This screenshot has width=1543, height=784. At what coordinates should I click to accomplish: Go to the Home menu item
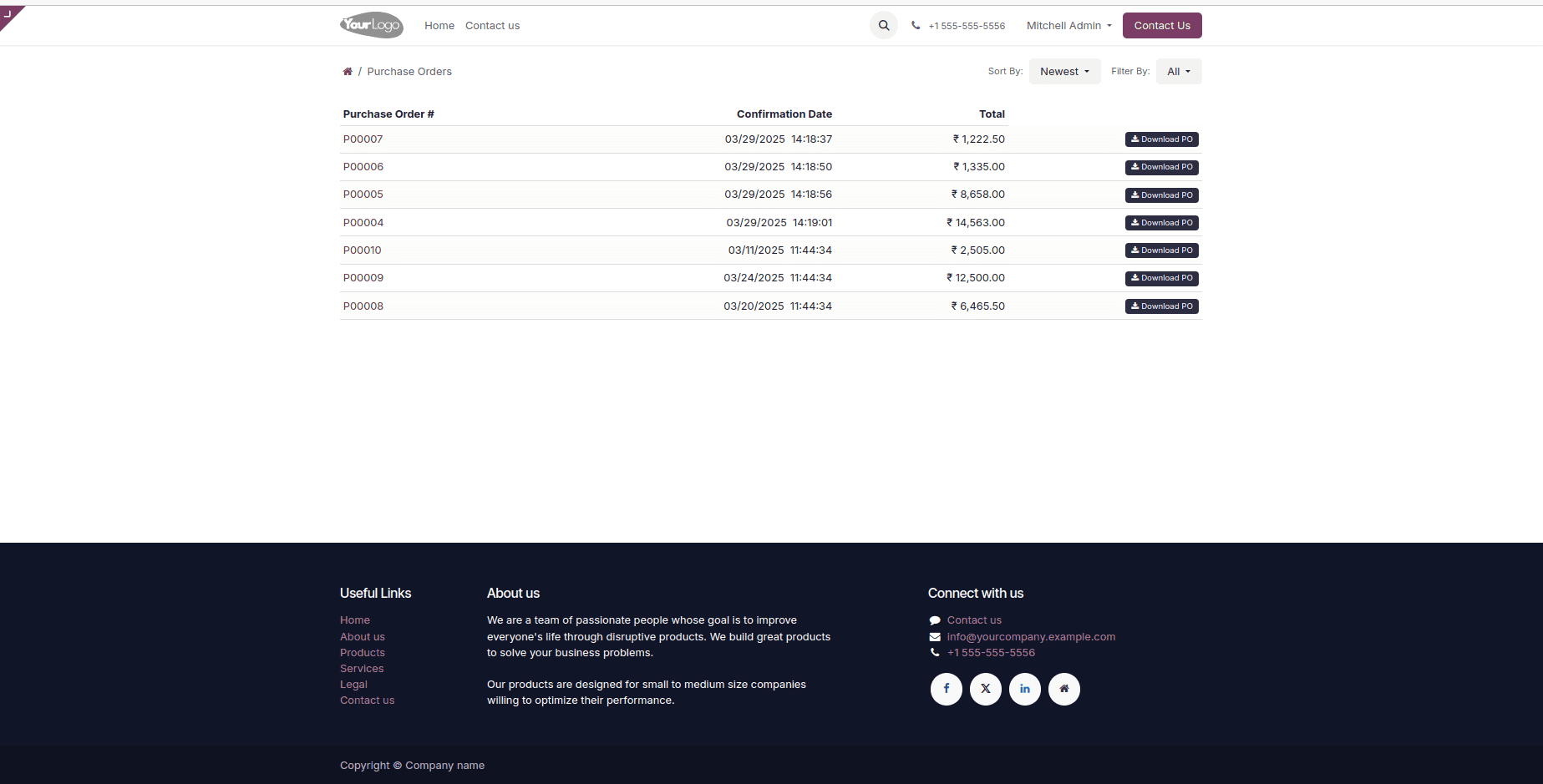coord(439,26)
